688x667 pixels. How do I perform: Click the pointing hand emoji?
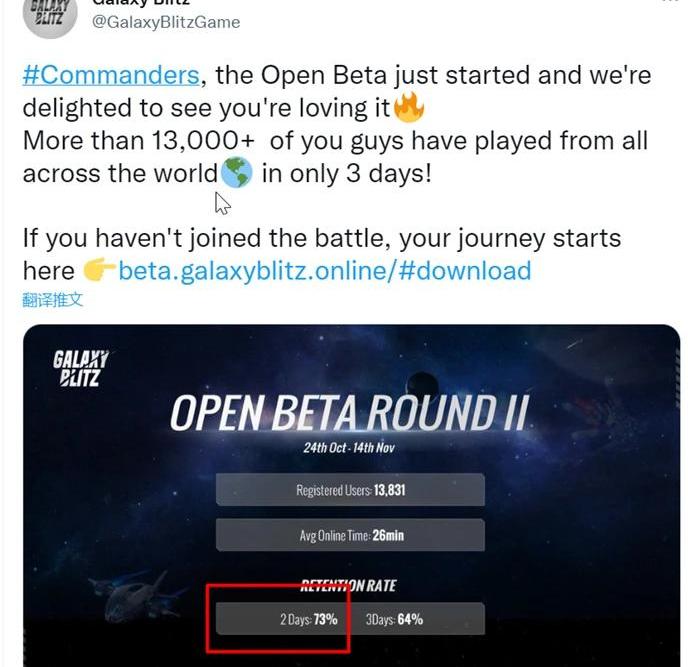99,270
